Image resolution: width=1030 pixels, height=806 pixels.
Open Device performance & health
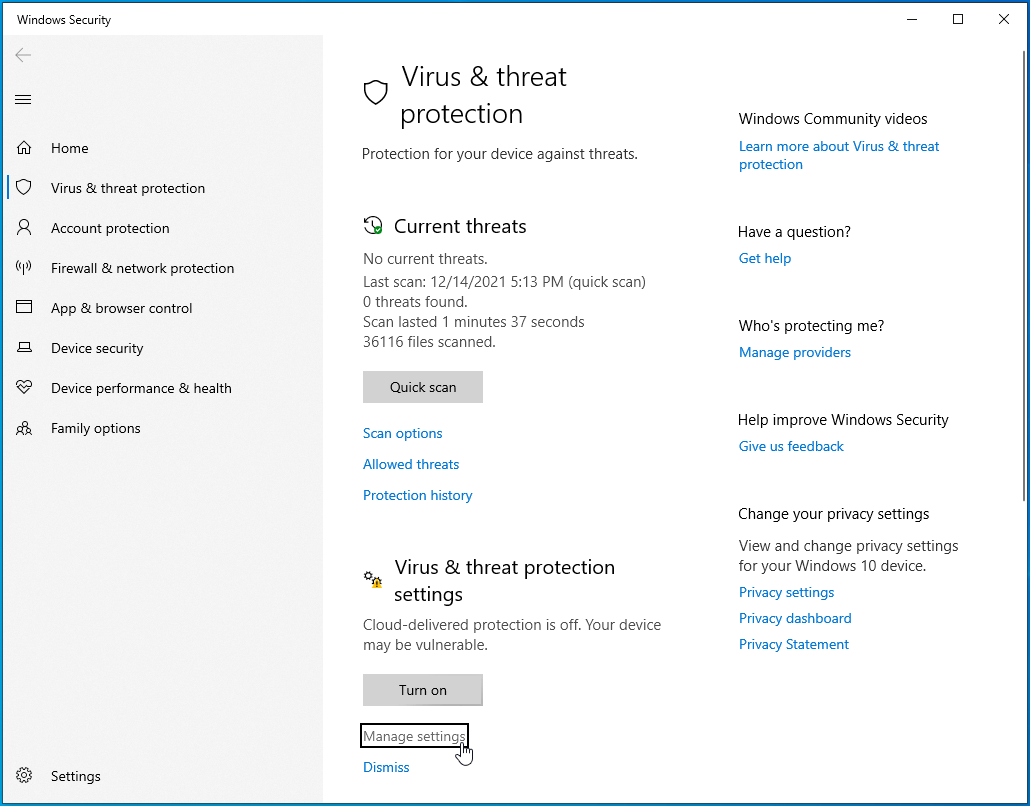click(x=141, y=387)
